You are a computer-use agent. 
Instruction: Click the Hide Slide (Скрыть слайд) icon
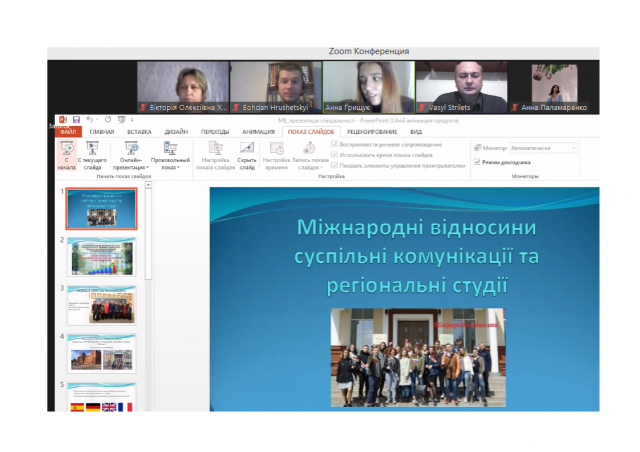coord(246,148)
